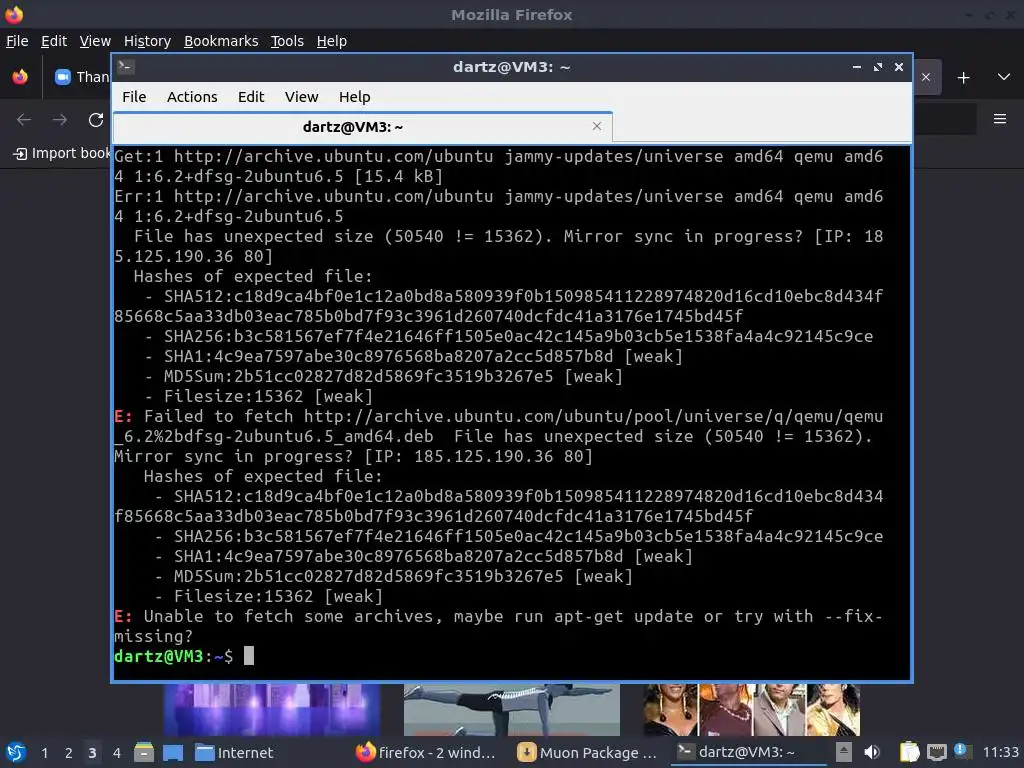This screenshot has height=768, width=1024.
Task: Go forward in Firefox
Action: [x=60, y=120]
